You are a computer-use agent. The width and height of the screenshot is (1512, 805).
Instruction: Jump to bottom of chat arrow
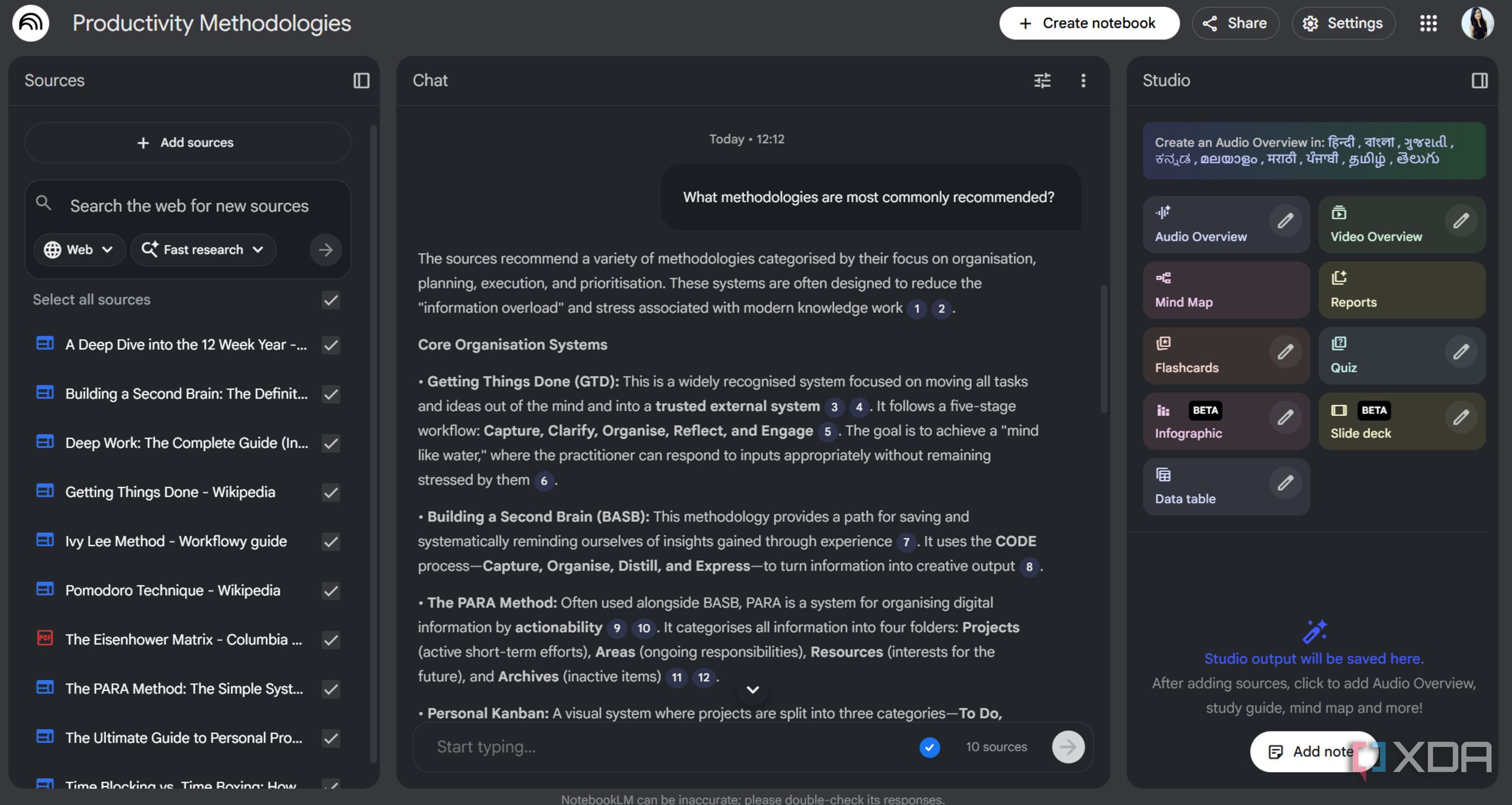(x=753, y=689)
